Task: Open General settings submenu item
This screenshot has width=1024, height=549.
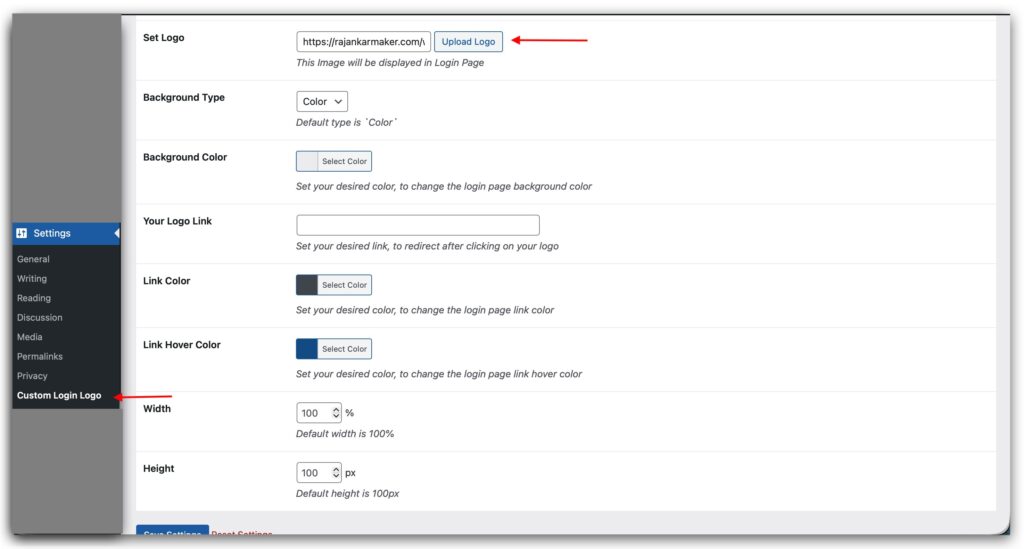Action: click(x=33, y=259)
